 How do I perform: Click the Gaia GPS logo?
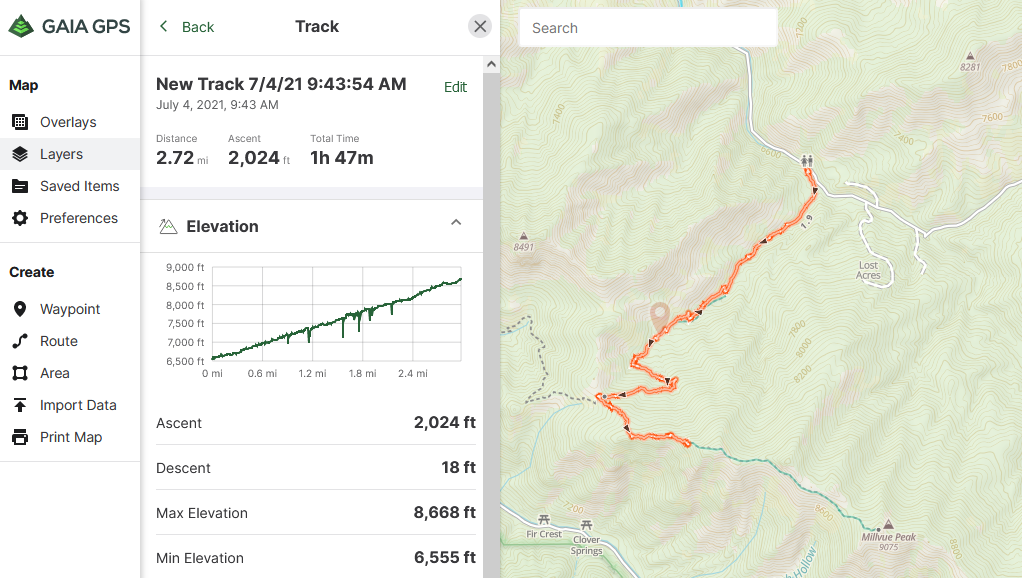[70, 27]
